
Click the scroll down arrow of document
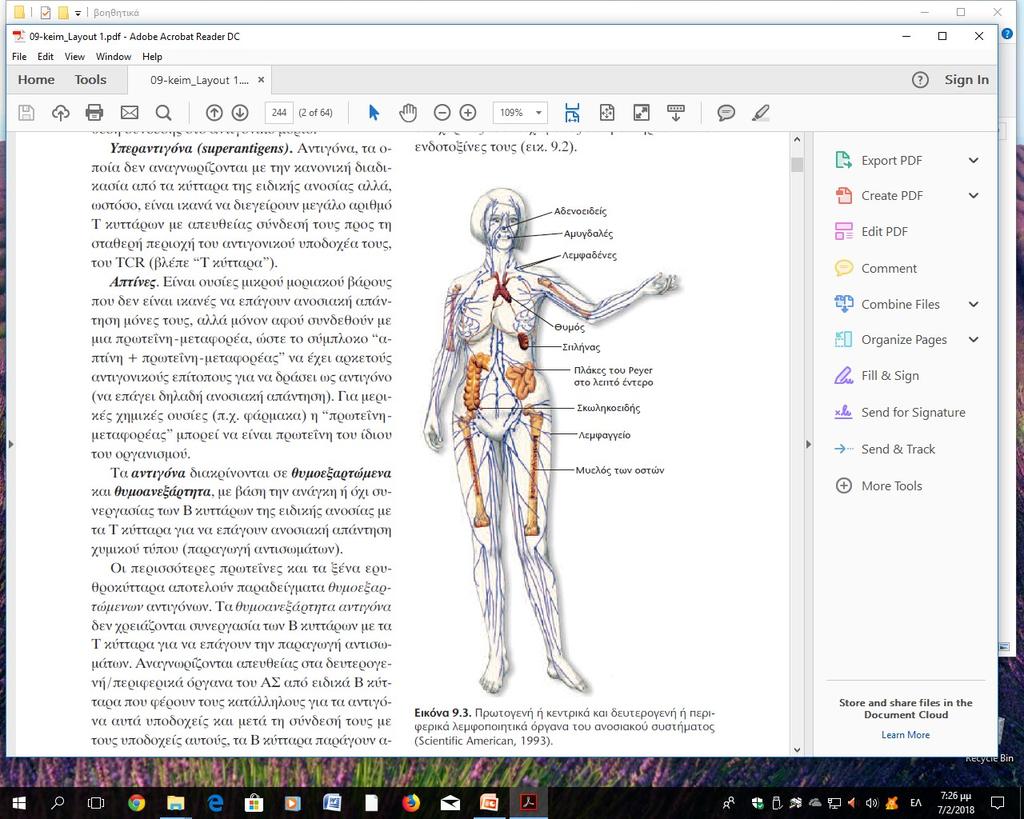(797, 750)
